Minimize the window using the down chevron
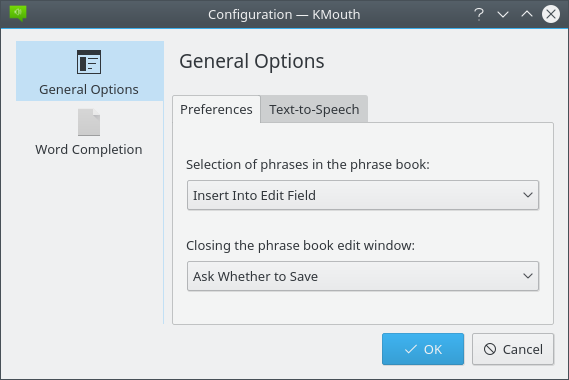 coord(503,15)
